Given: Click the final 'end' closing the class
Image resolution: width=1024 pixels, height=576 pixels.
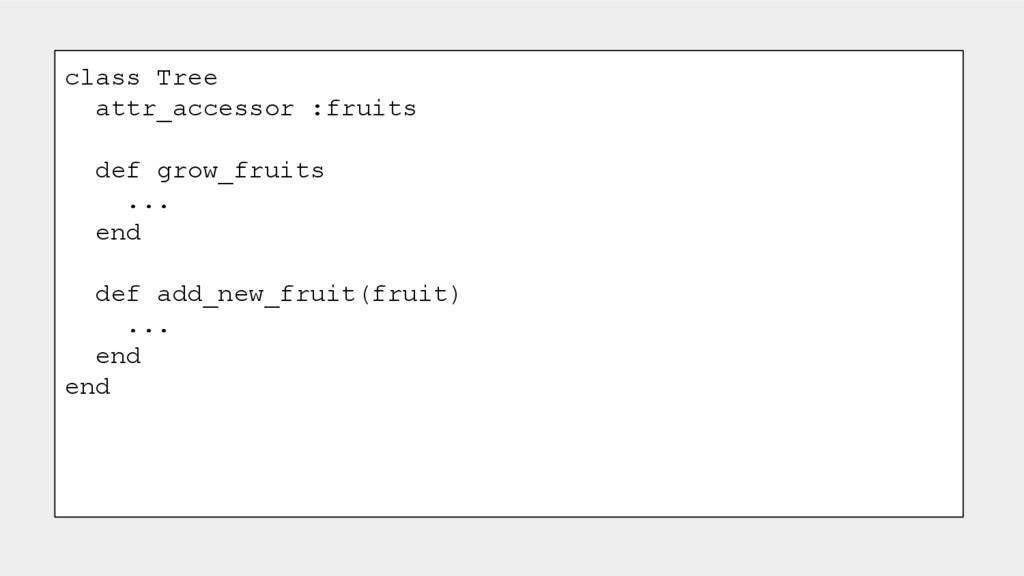Looking at the screenshot, I should point(87,387).
